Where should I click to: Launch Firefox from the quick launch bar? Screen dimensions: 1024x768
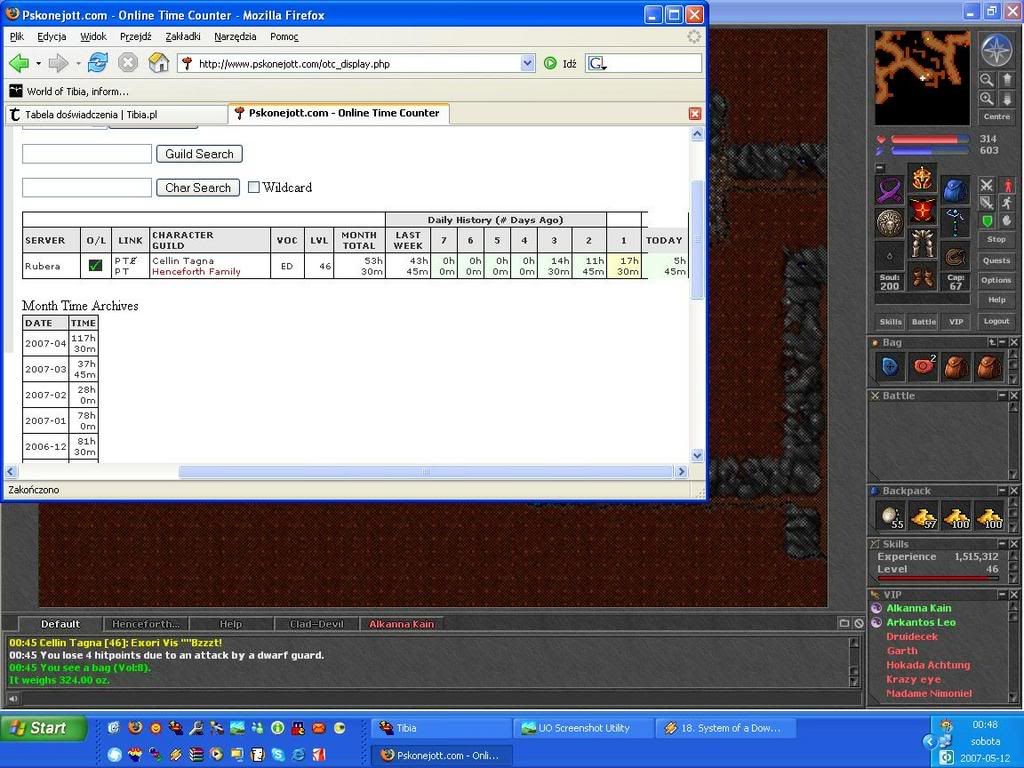point(135,728)
